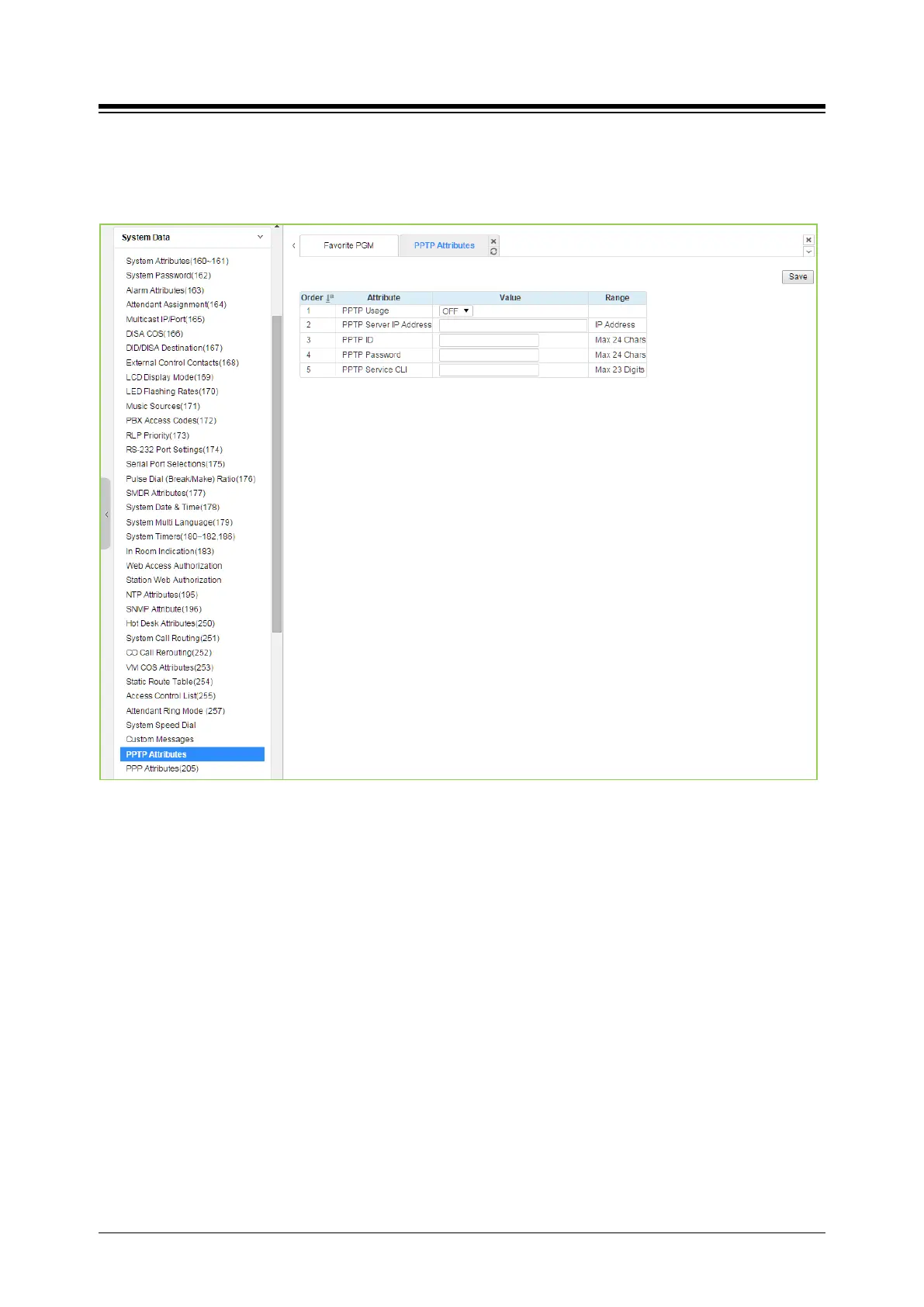Click the sidebar vertical scrollbar thumb
This screenshot has width=924, height=1307.
tap(277, 473)
